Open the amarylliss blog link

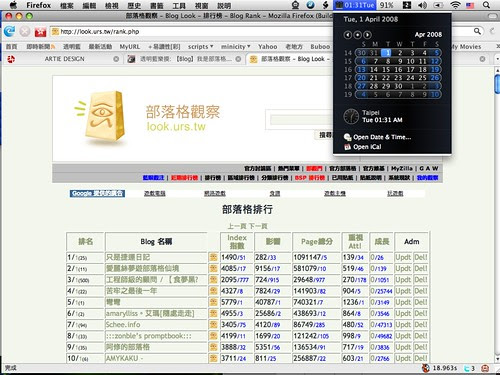[150, 313]
